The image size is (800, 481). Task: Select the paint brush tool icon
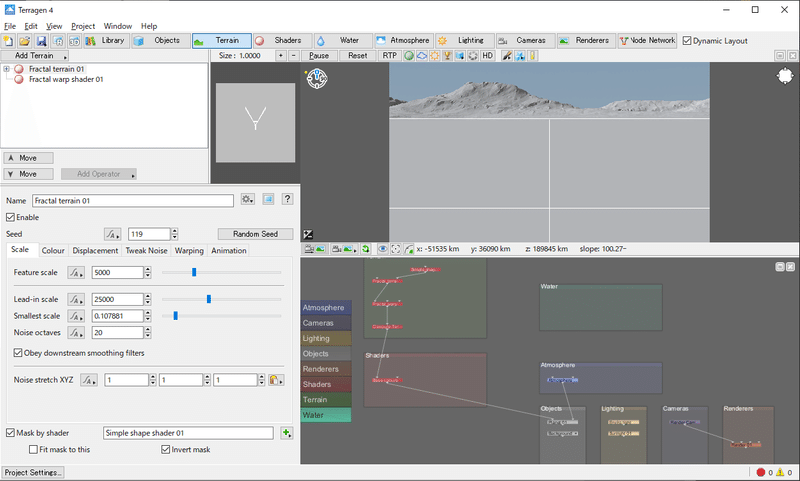point(507,56)
